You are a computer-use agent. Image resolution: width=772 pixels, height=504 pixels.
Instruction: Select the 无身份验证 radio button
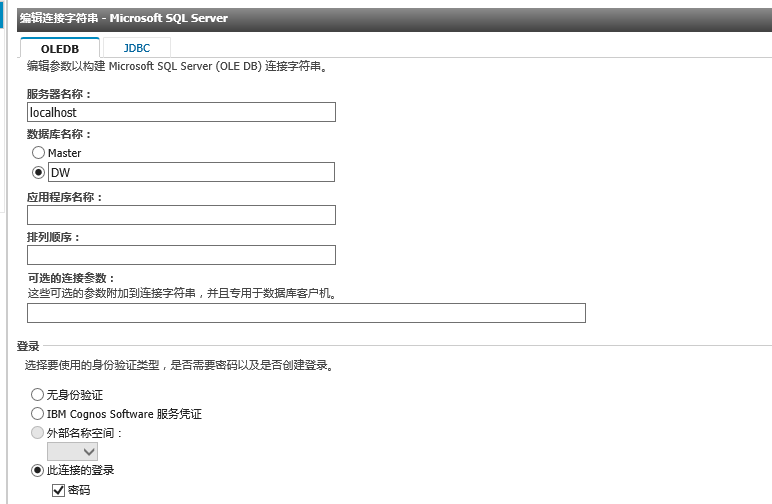[37, 394]
